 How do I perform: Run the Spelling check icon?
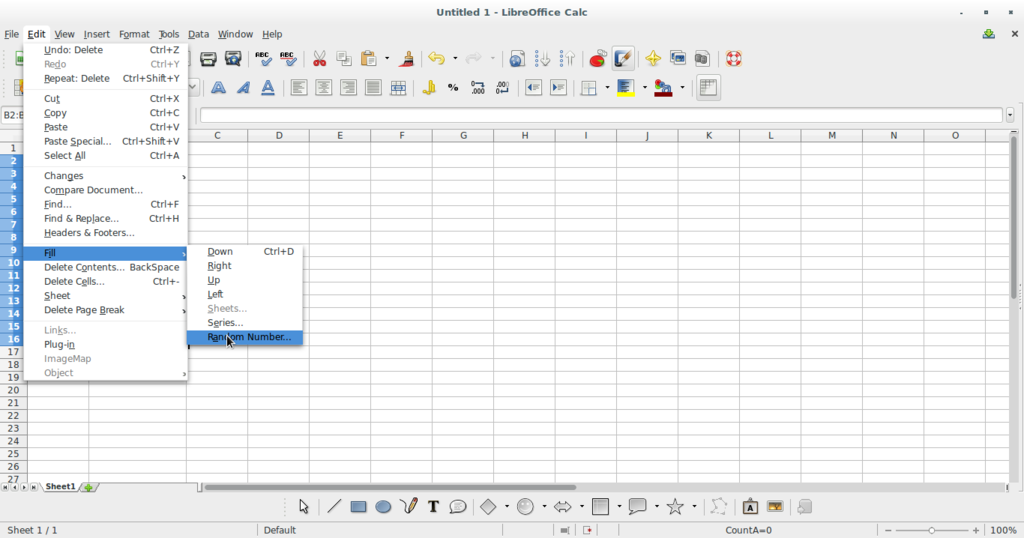point(263,59)
